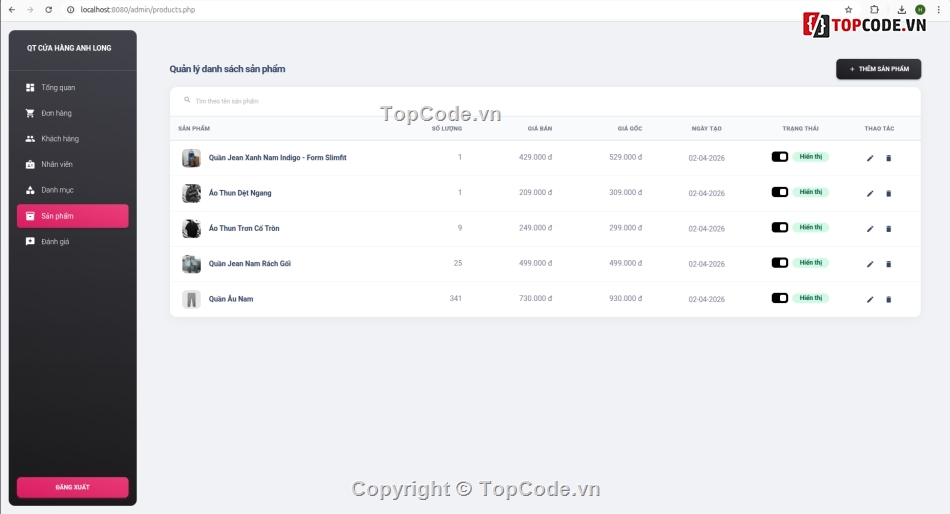Open browser three-dot menu

938,10
